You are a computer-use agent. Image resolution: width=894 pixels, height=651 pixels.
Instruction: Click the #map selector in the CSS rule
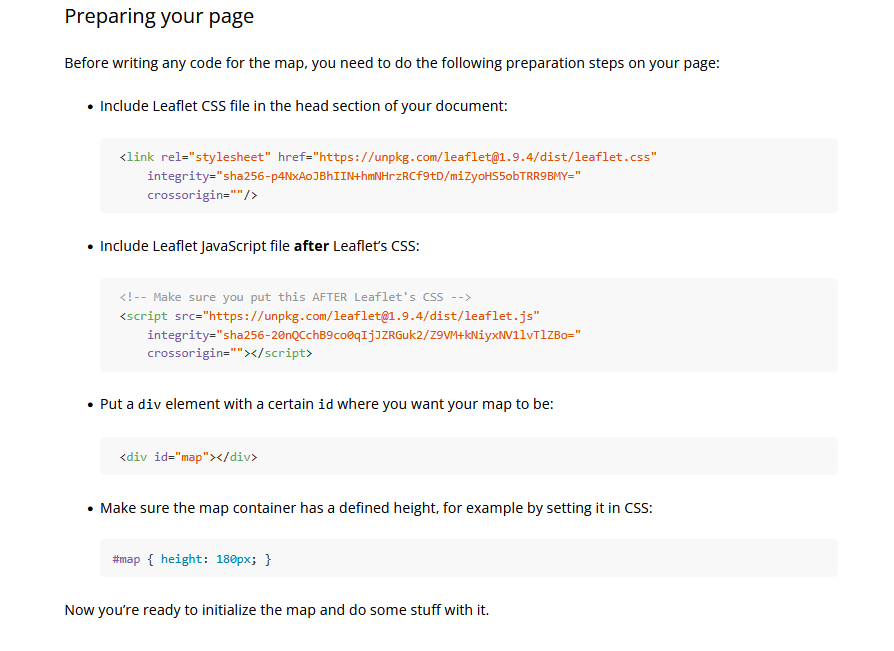coord(126,558)
